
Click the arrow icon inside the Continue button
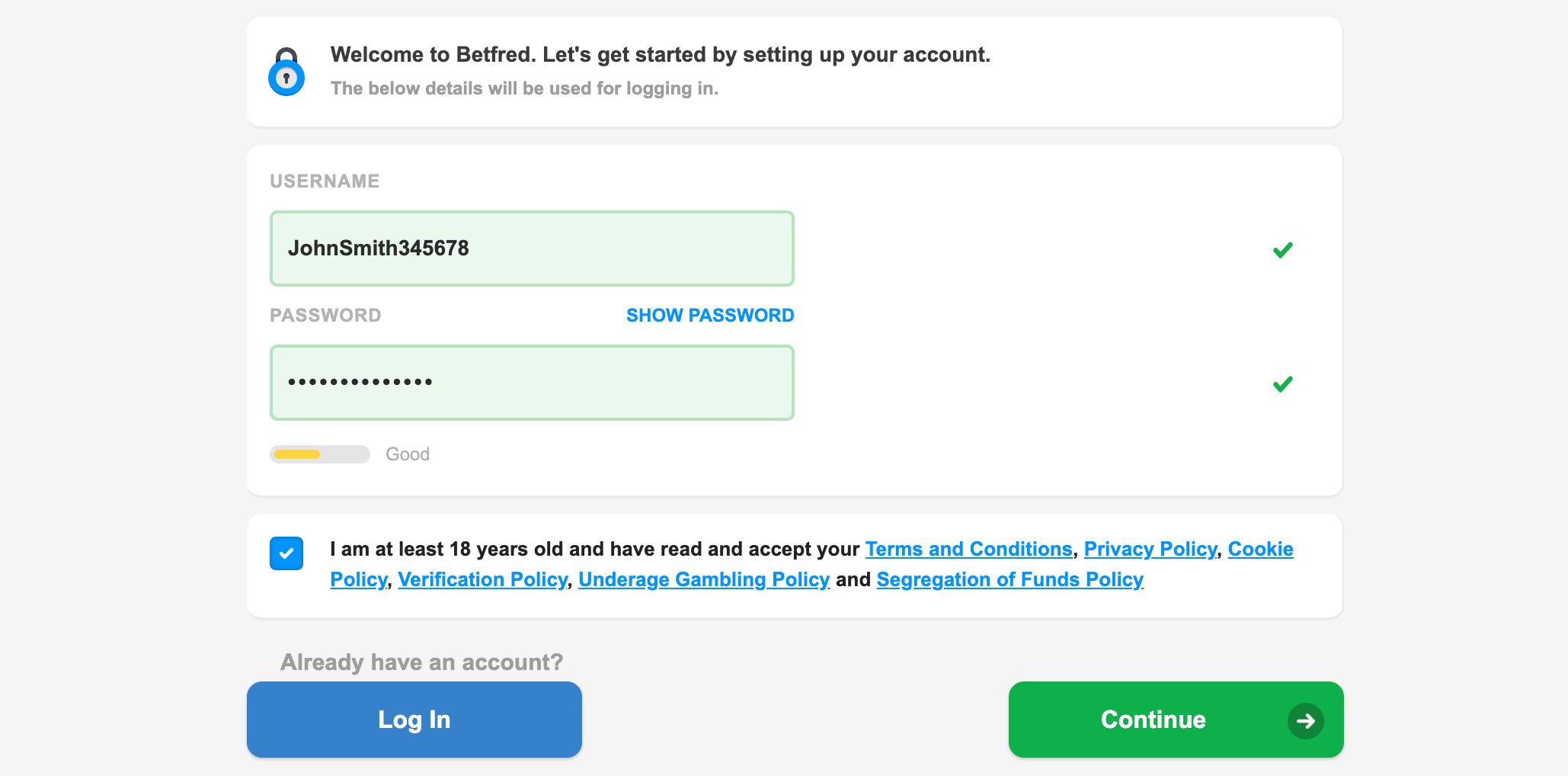tap(1307, 720)
